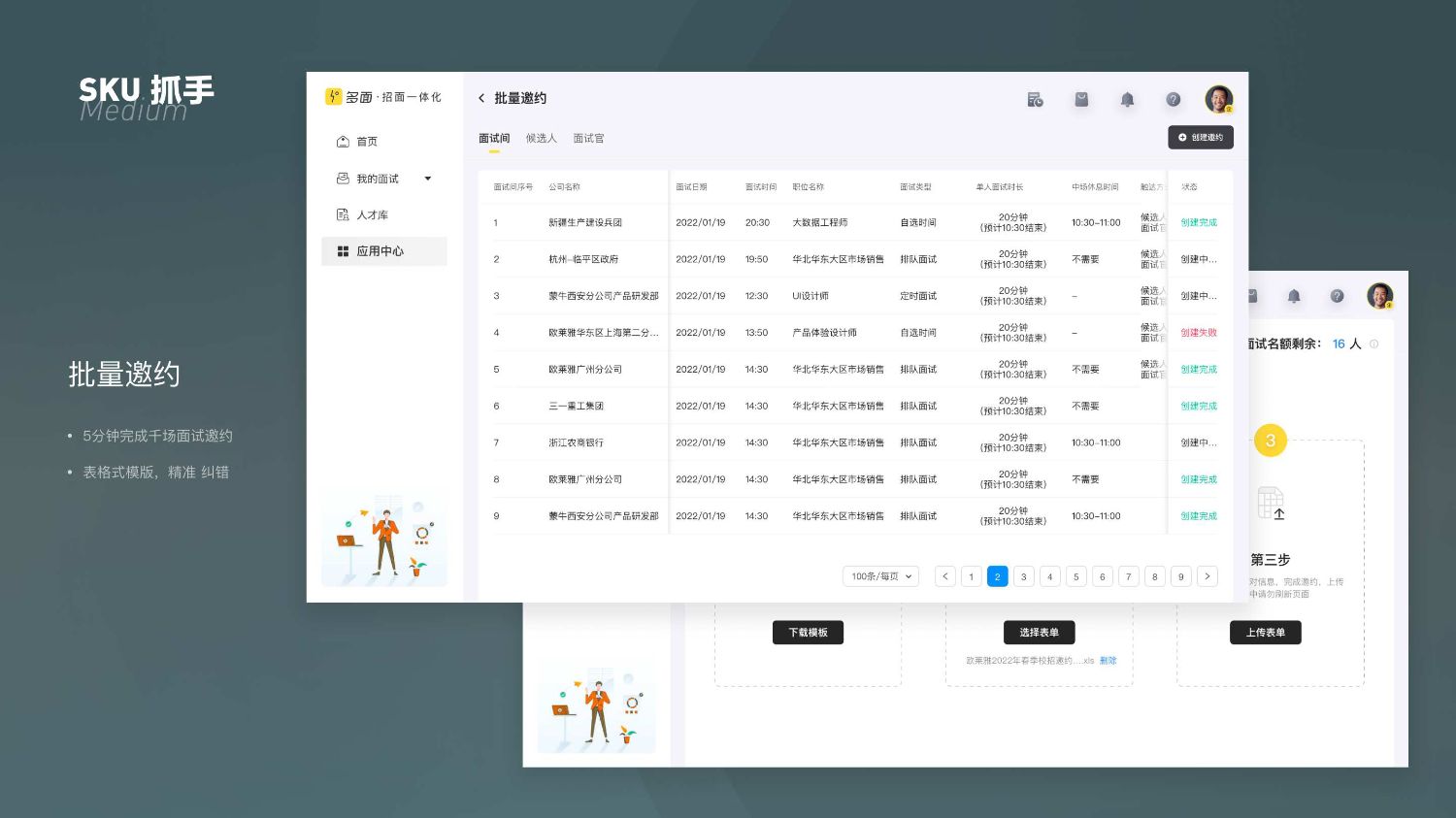Open notifications bell in the 批量邀约 header
This screenshot has height=818, width=1456.
[x=1127, y=100]
